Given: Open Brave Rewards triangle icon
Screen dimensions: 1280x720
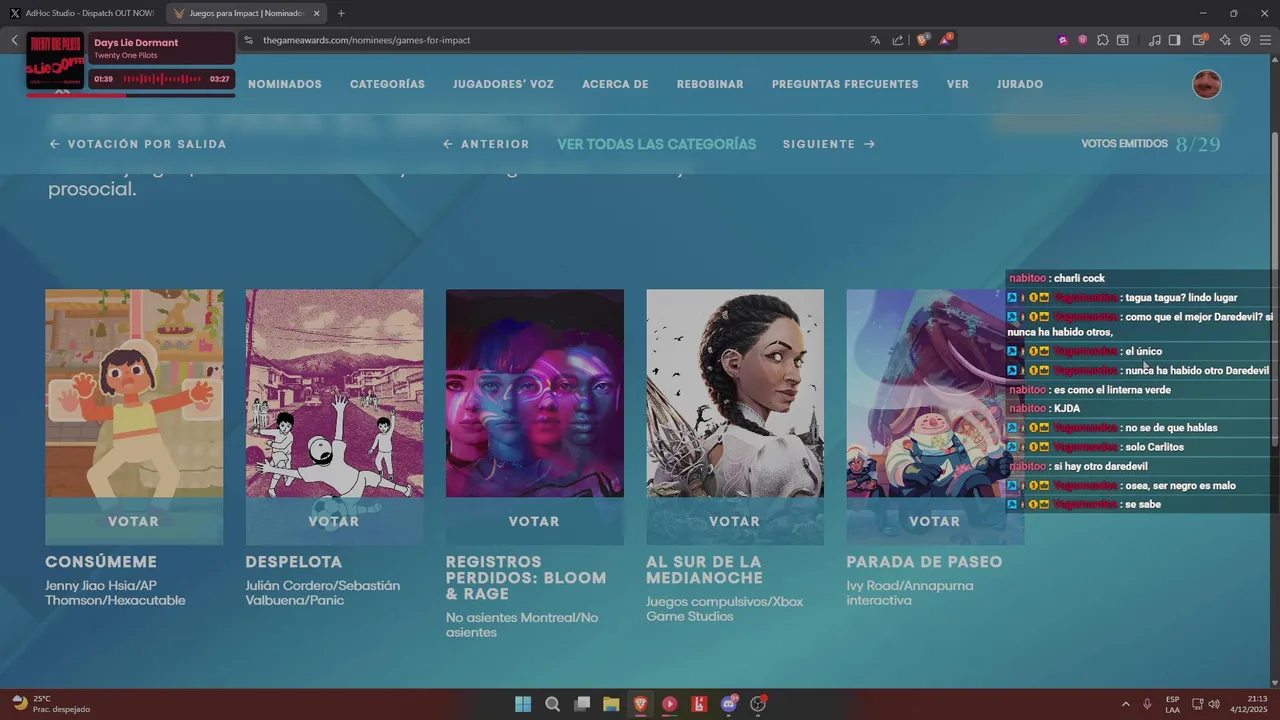Looking at the screenshot, I should pos(946,40).
